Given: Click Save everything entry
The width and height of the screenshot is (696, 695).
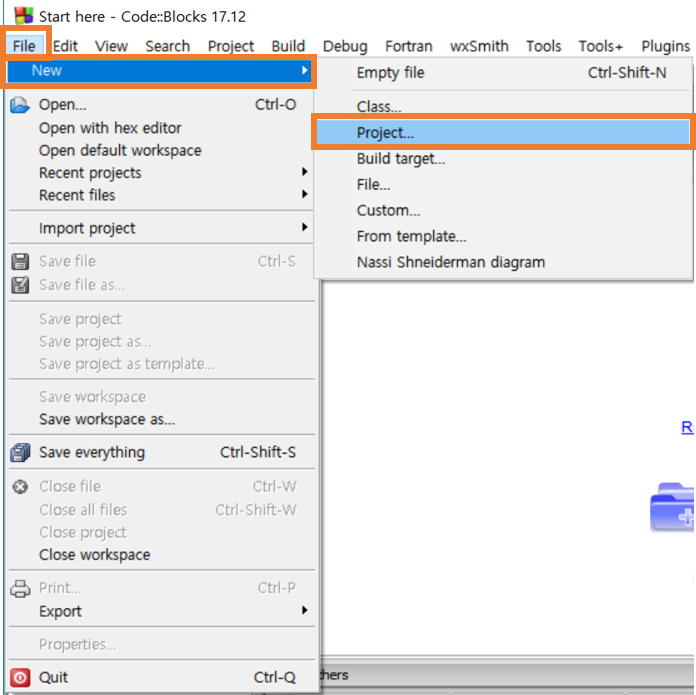Looking at the screenshot, I should coord(161,452).
